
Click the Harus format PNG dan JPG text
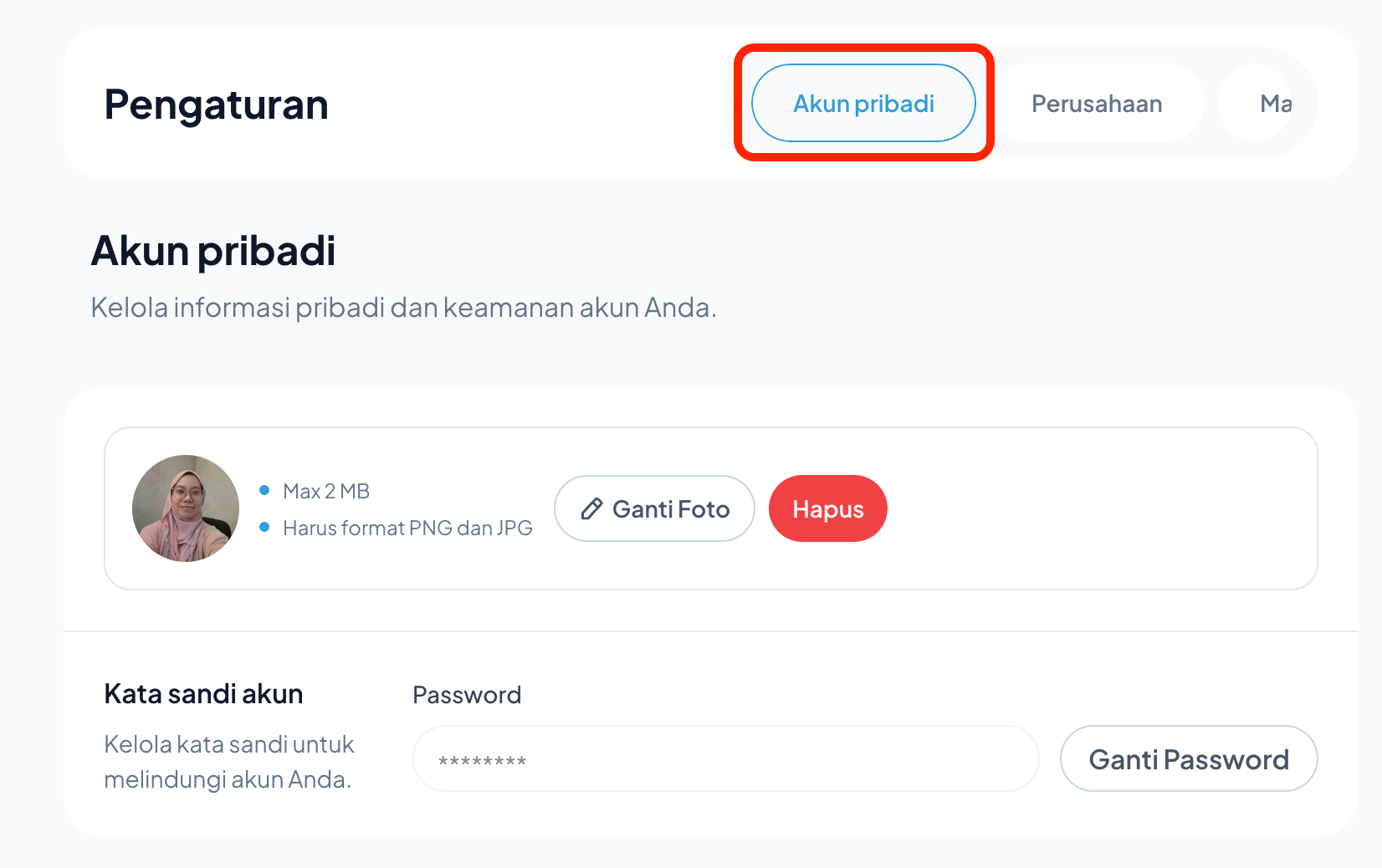point(407,528)
